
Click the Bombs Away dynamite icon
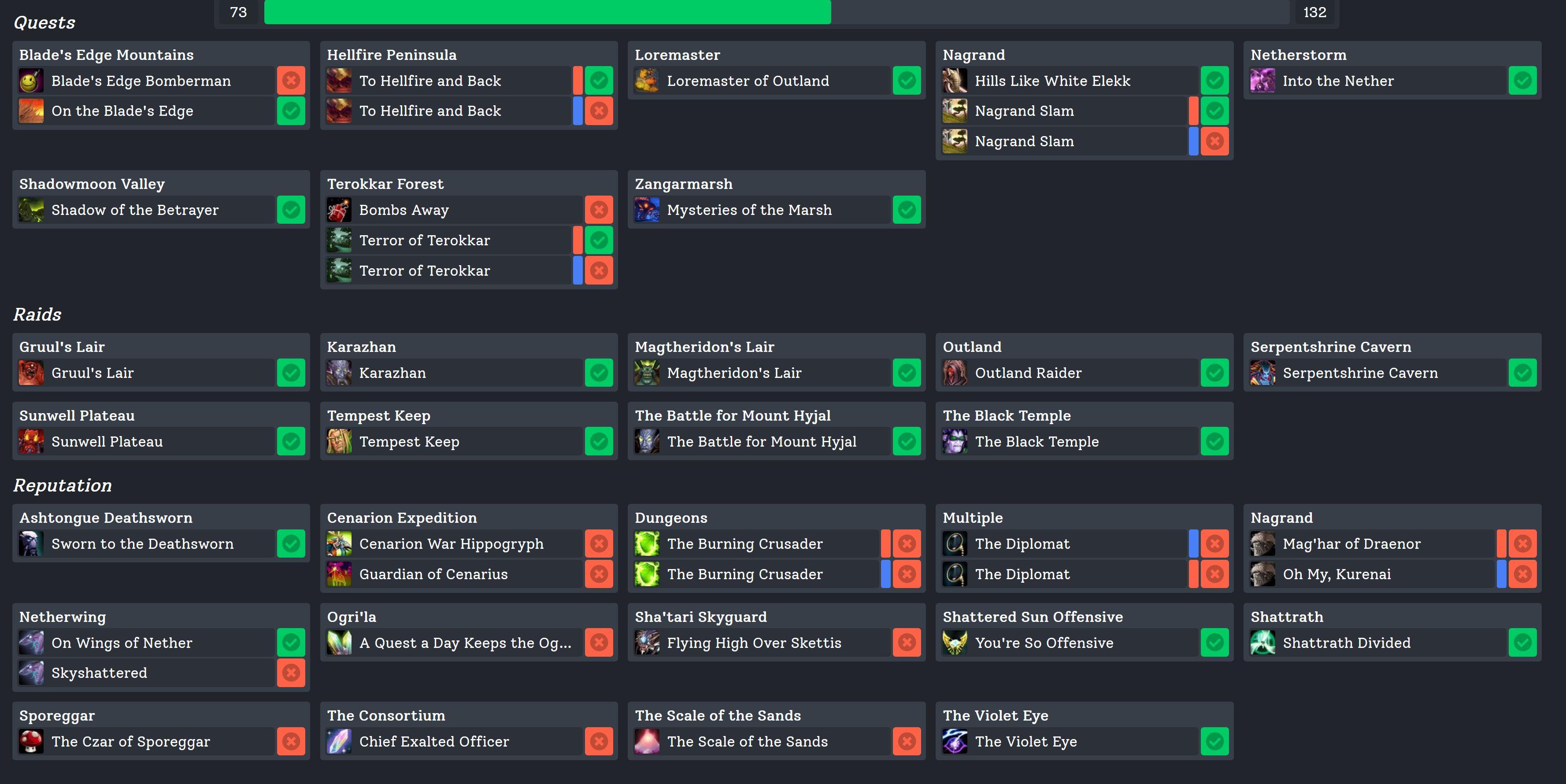[x=339, y=210]
